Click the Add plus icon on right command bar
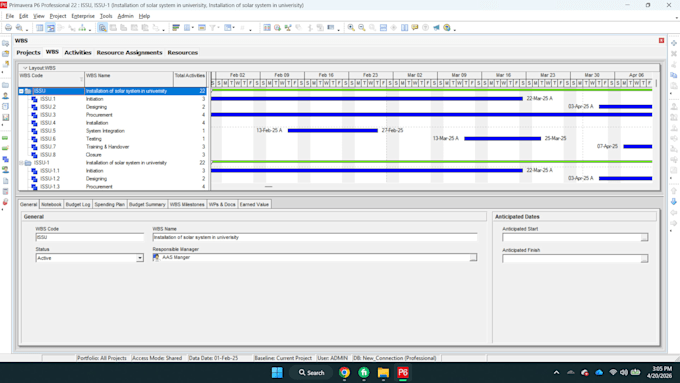Image resolution: width=680 pixels, height=383 pixels. 674,43
